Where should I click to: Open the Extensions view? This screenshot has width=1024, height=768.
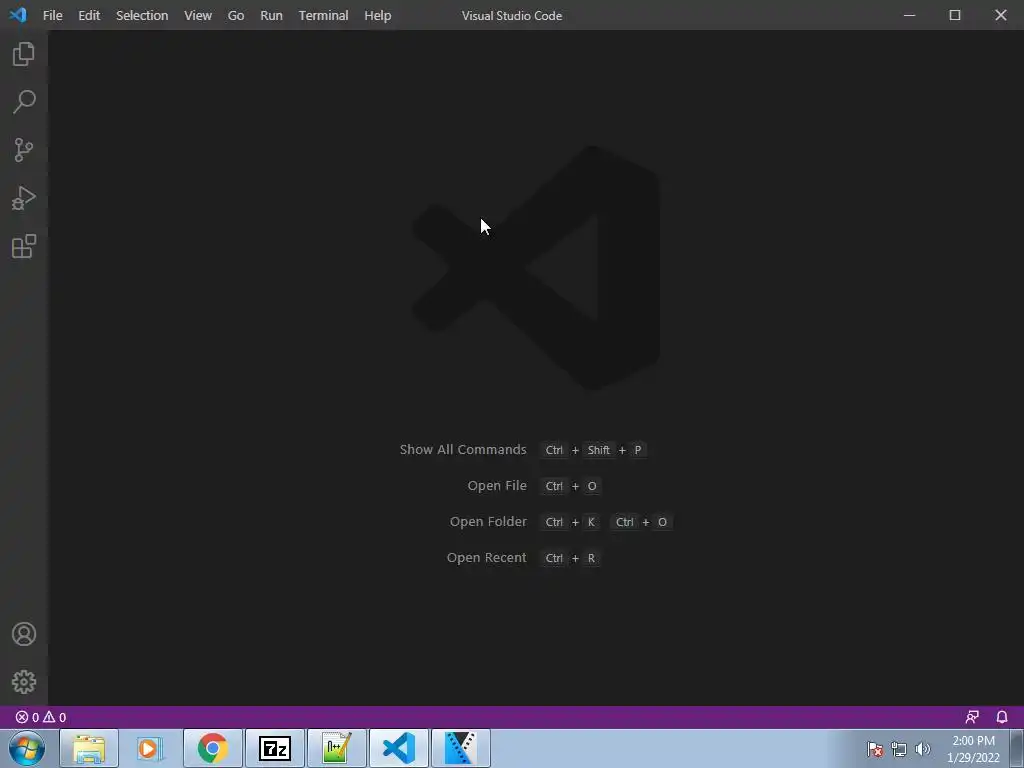[x=24, y=246]
